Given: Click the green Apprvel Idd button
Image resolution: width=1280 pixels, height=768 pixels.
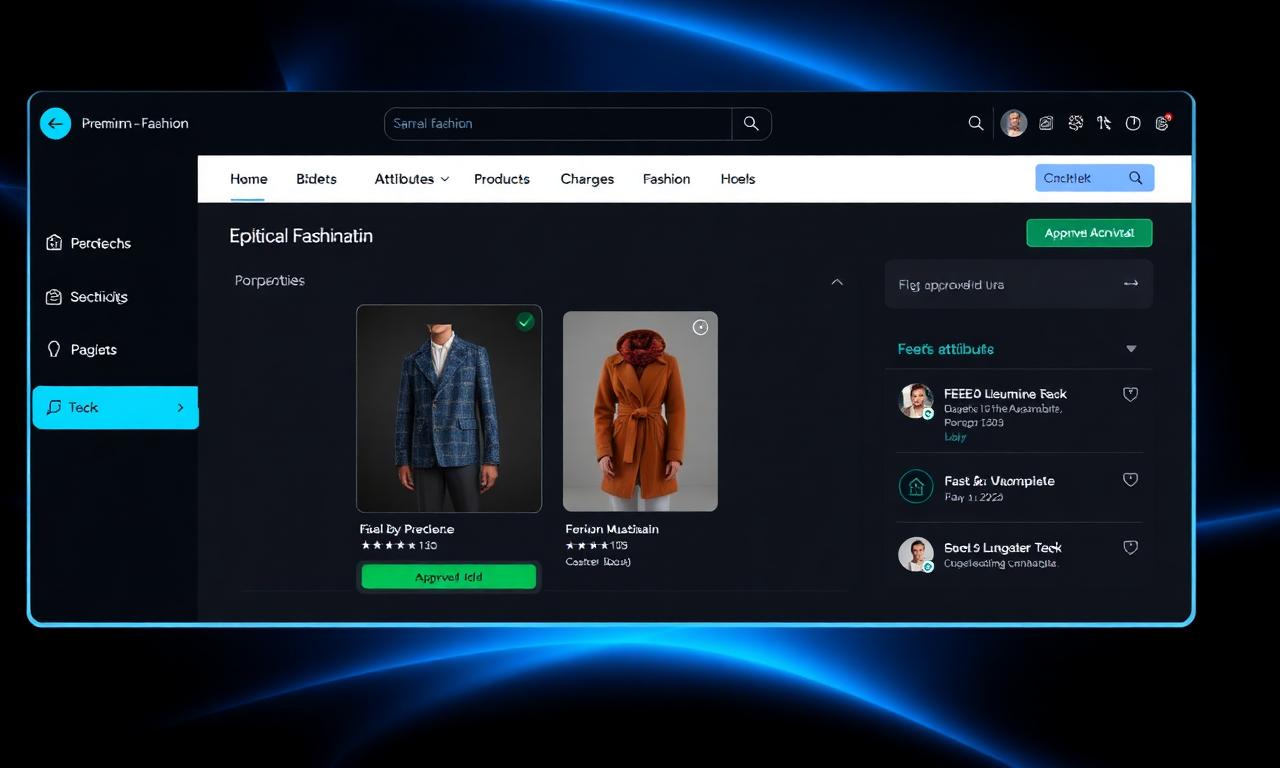Looking at the screenshot, I should (x=448, y=577).
